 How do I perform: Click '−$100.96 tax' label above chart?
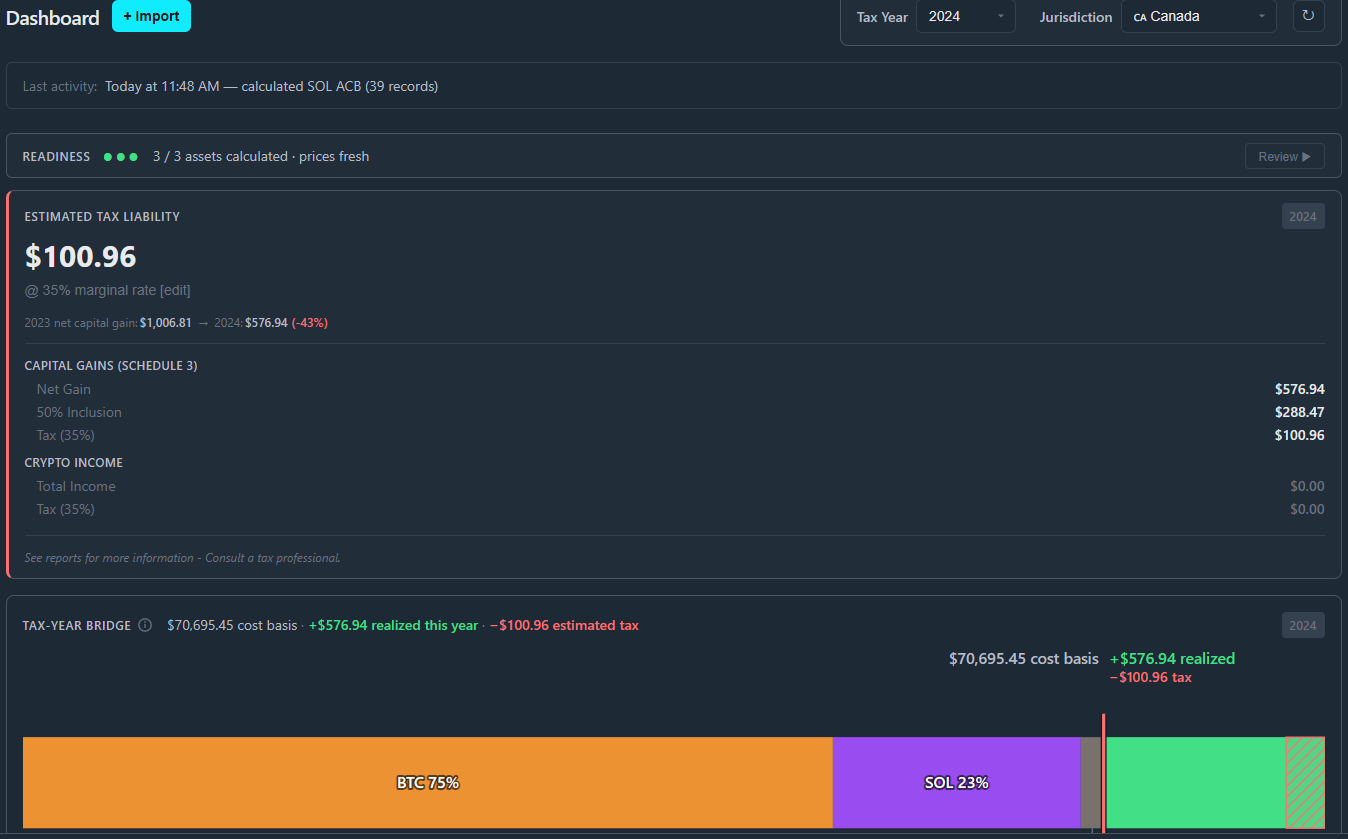tap(1150, 677)
